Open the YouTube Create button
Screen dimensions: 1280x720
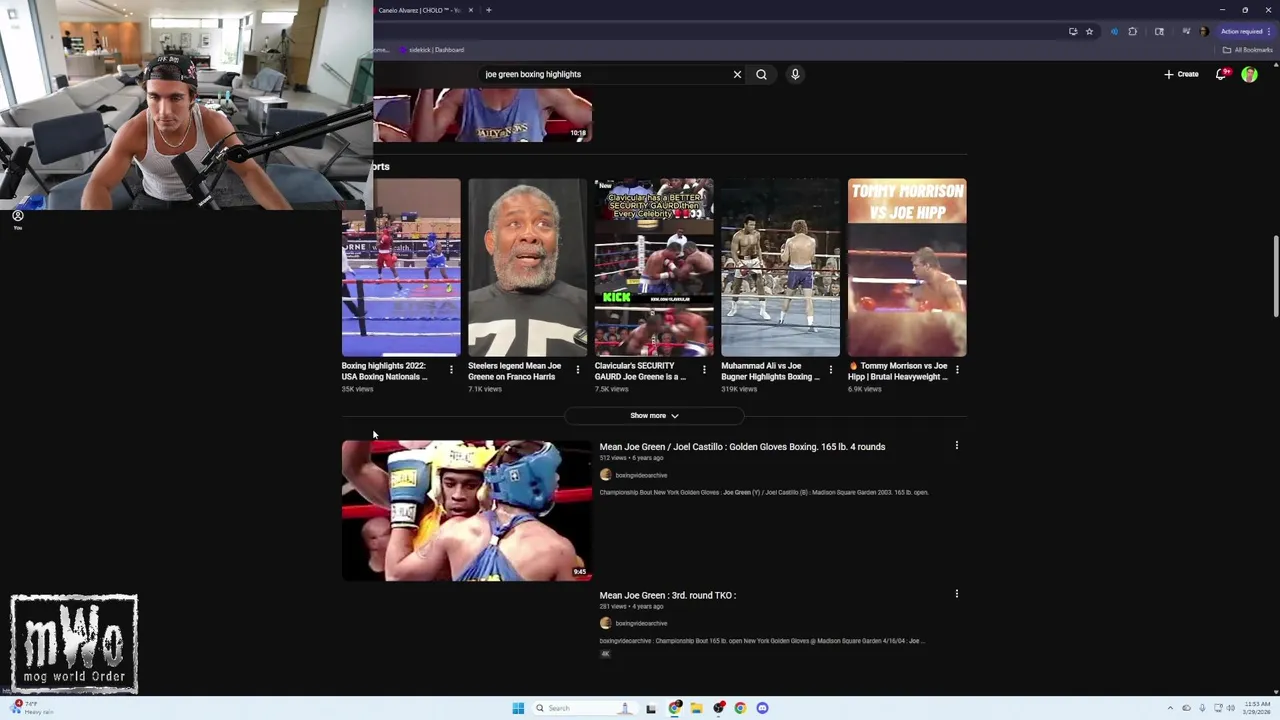[x=1181, y=74]
